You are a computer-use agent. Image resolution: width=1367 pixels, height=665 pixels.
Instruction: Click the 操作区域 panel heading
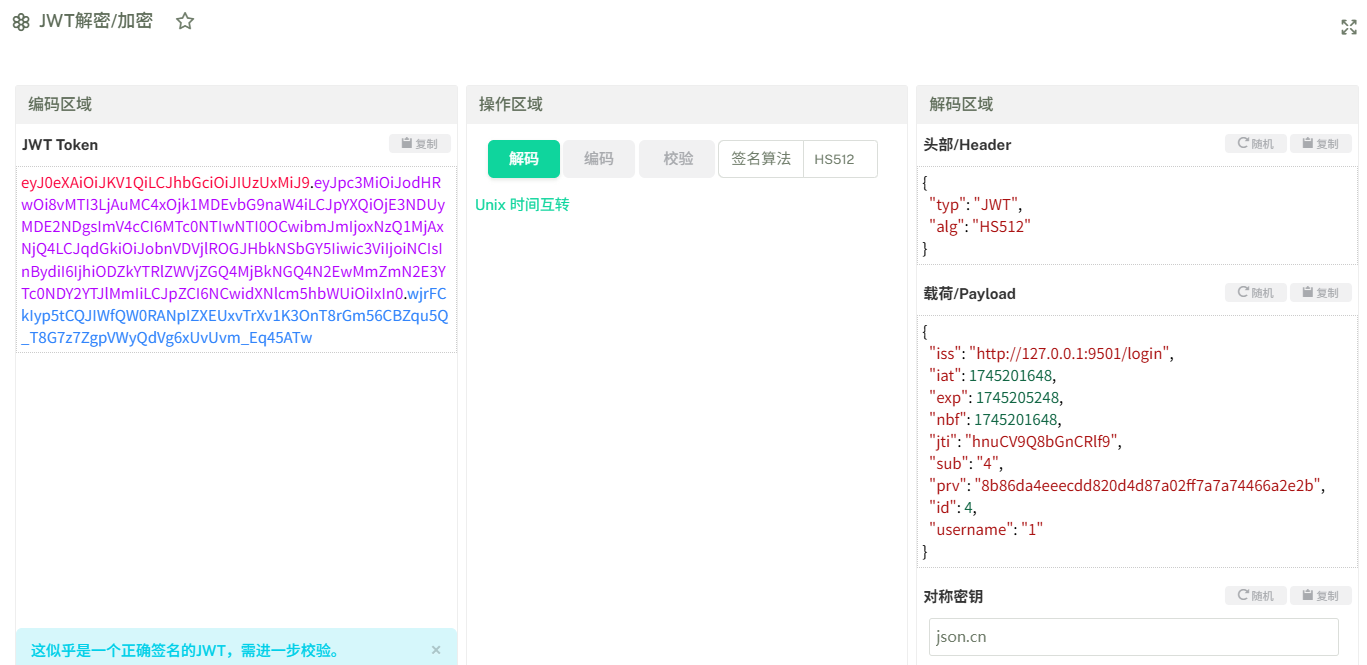[x=511, y=104]
